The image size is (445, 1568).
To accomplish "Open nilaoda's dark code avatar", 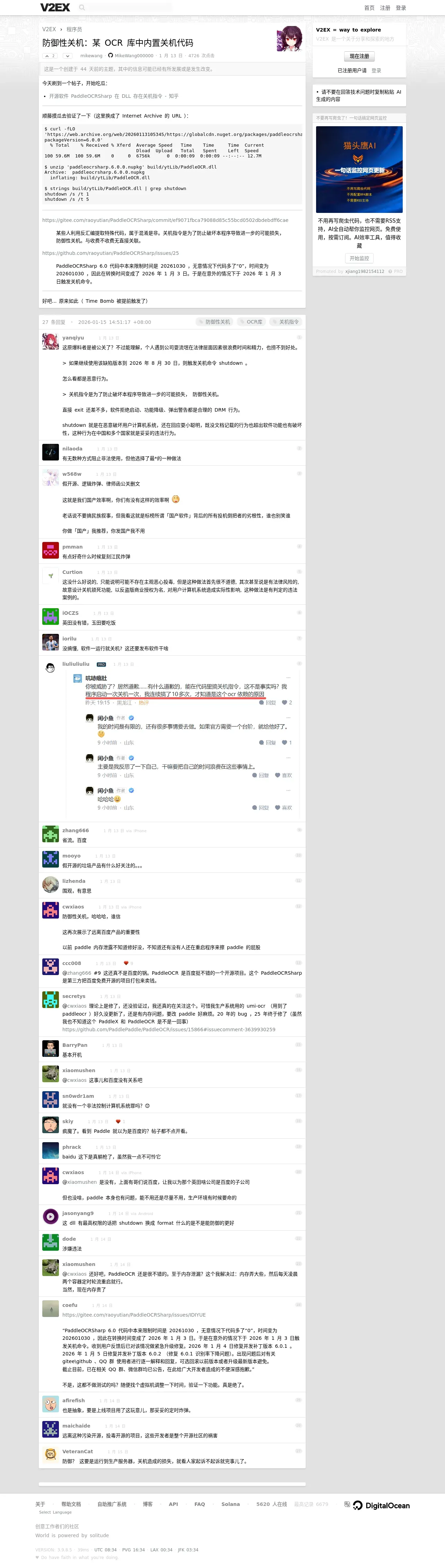I will (x=50, y=452).
